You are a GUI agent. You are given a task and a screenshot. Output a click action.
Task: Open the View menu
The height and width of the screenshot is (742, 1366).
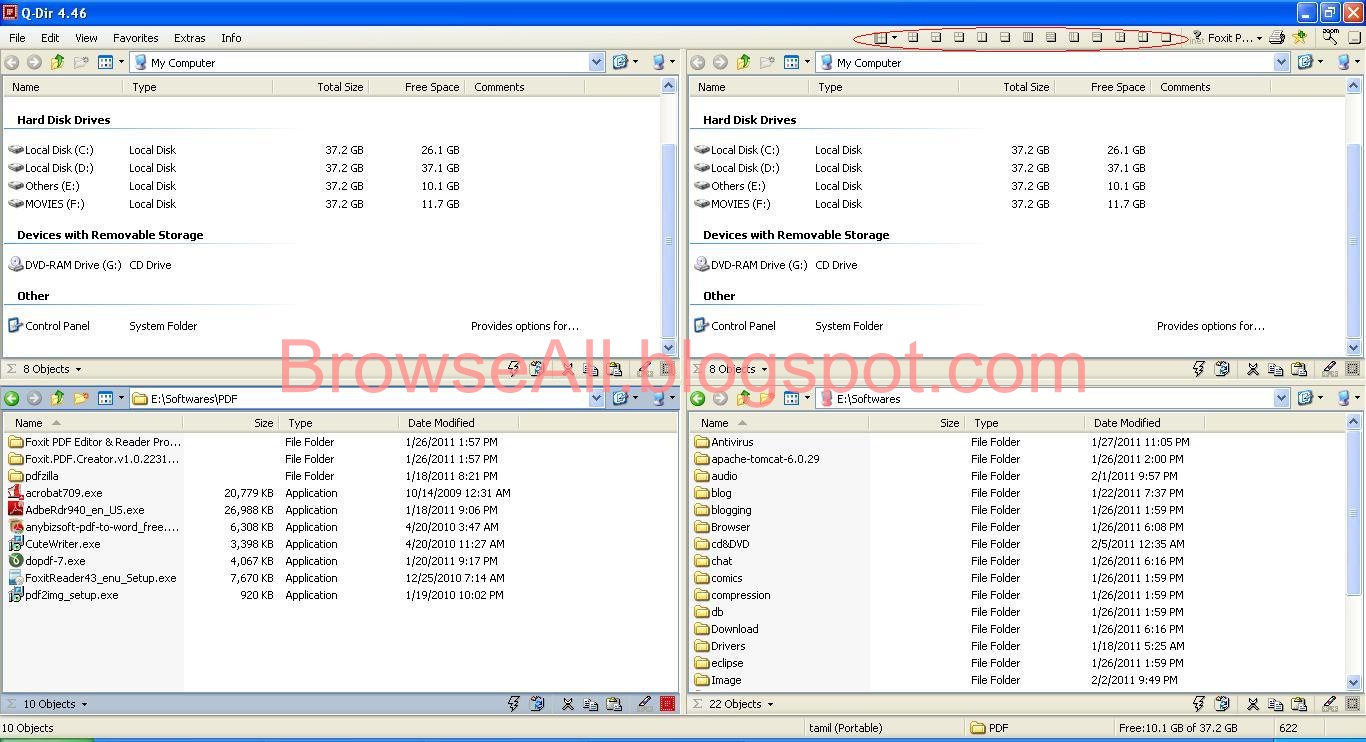(x=86, y=38)
